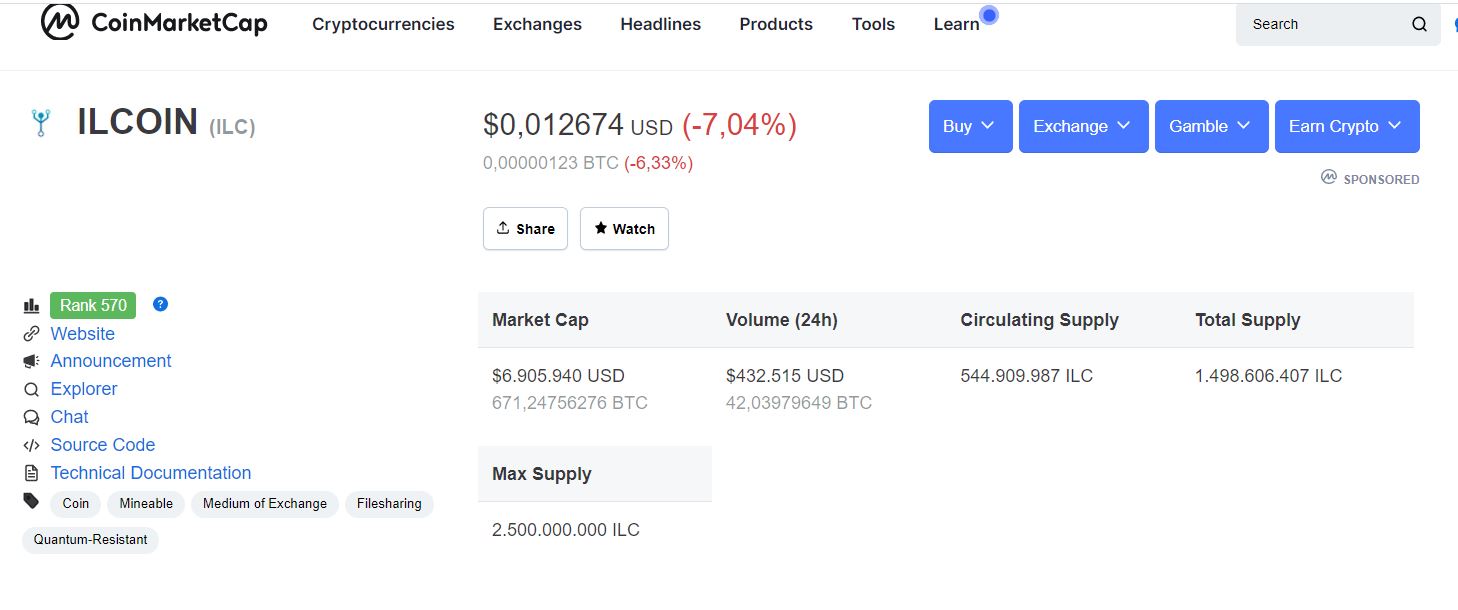
Task: Expand the Buy dropdown
Action: tap(970, 126)
